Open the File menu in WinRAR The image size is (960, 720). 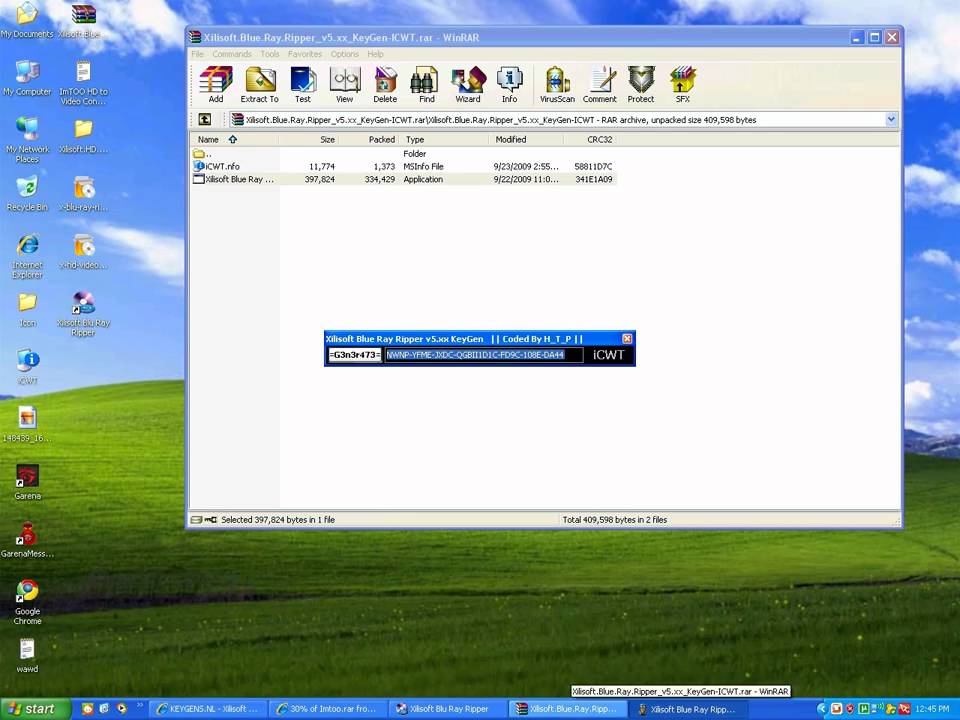198,54
